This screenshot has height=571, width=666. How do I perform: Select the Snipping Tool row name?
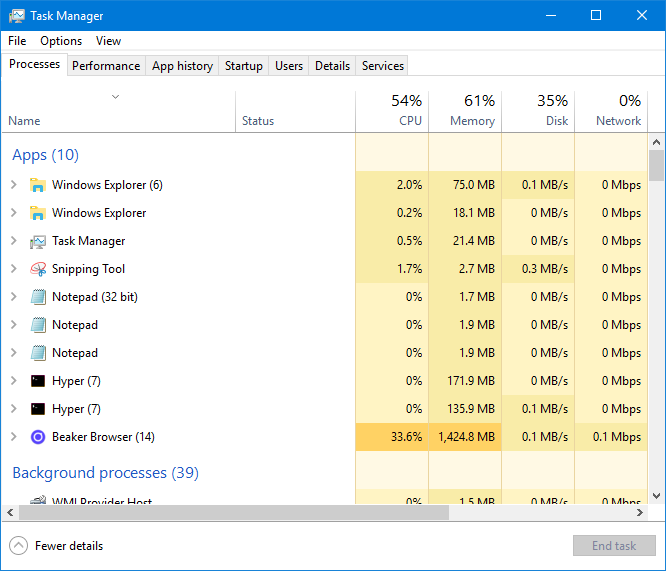point(88,269)
